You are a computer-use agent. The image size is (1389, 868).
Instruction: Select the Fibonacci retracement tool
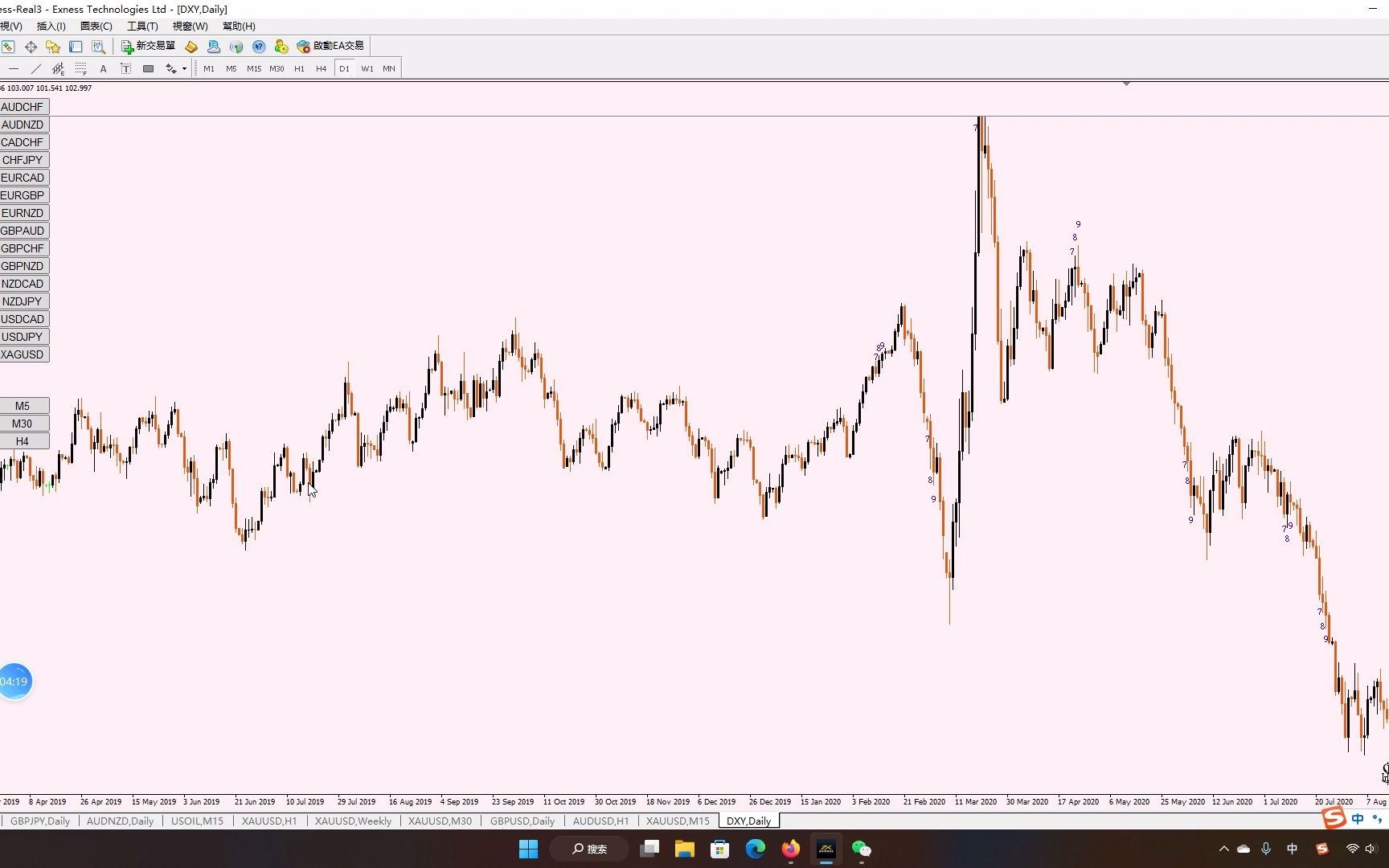(80, 69)
